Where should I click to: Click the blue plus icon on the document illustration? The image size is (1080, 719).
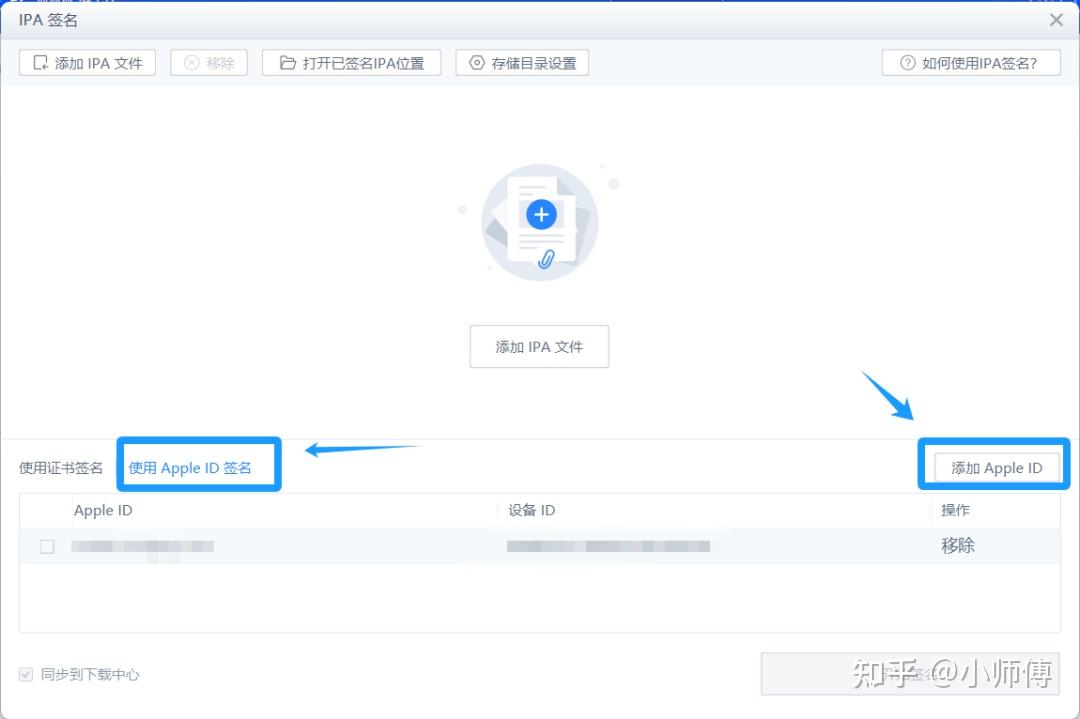coord(541,213)
